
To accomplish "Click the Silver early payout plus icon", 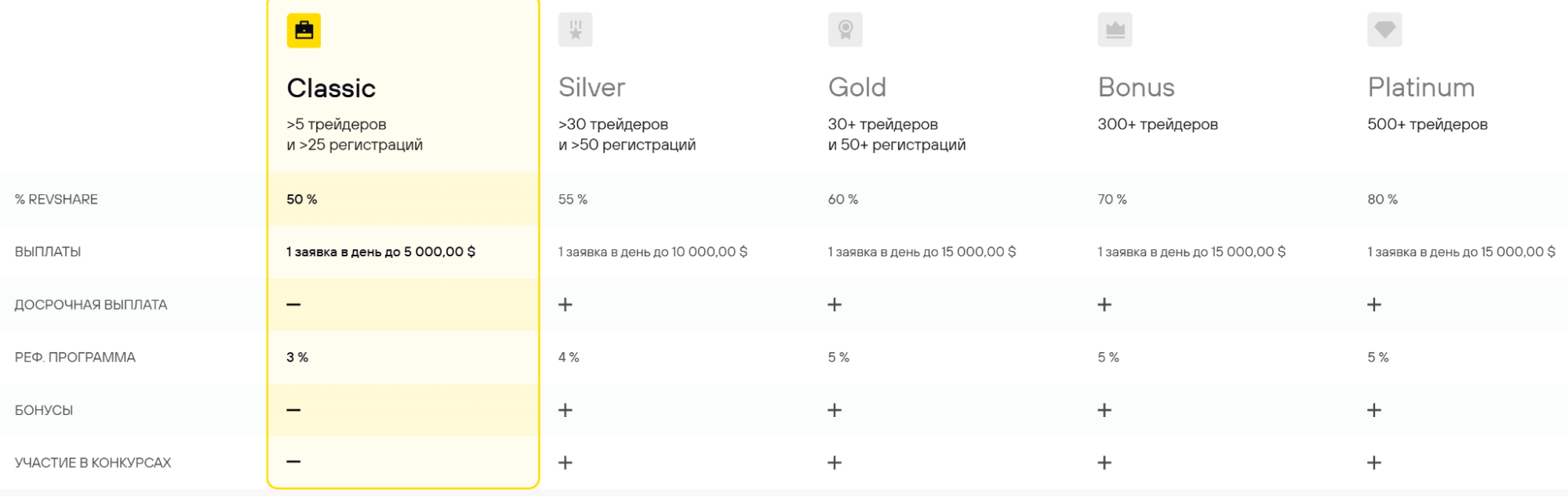I will click(x=565, y=304).
